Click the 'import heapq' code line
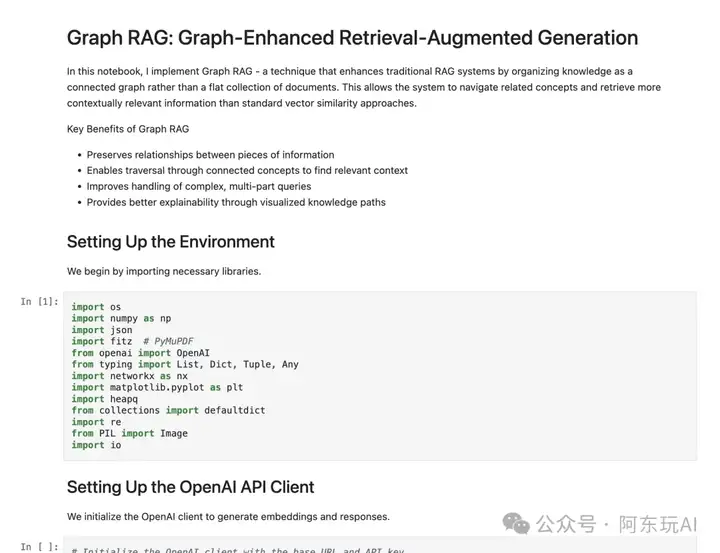This screenshot has width=720, height=553. 105,399
